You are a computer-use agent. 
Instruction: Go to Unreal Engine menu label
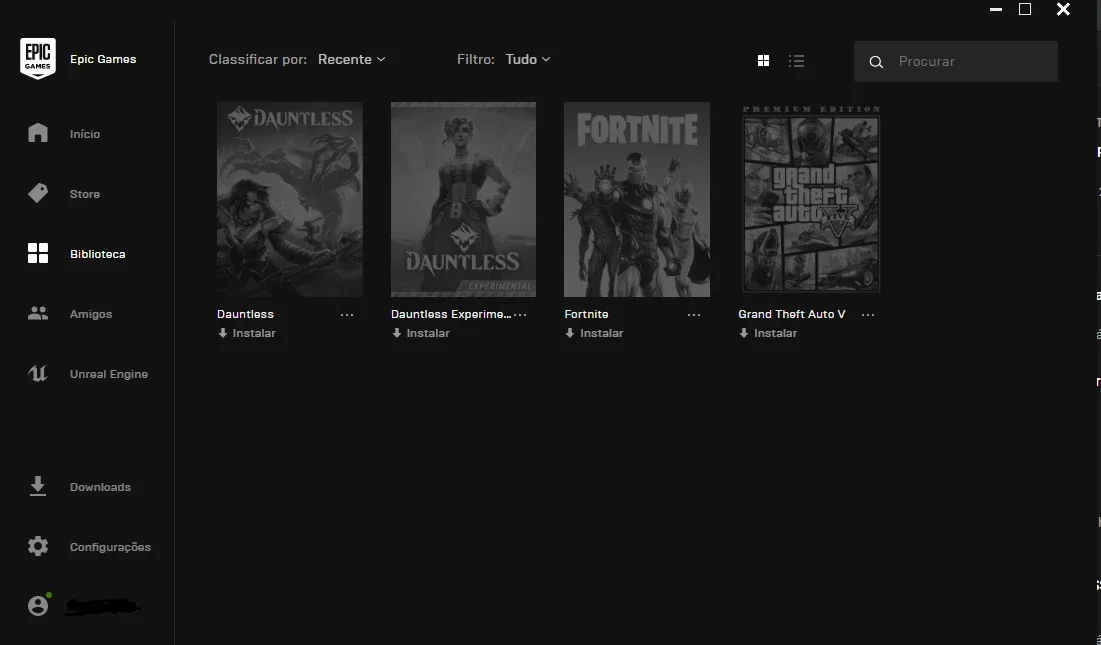(x=109, y=374)
